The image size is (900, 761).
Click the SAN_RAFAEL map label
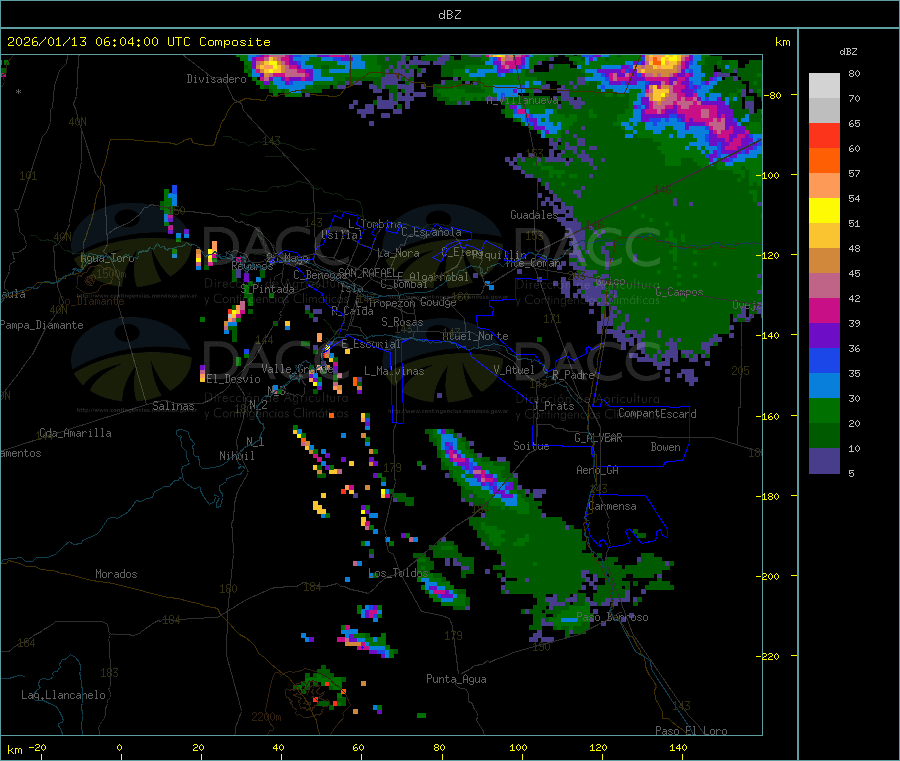click(x=367, y=272)
